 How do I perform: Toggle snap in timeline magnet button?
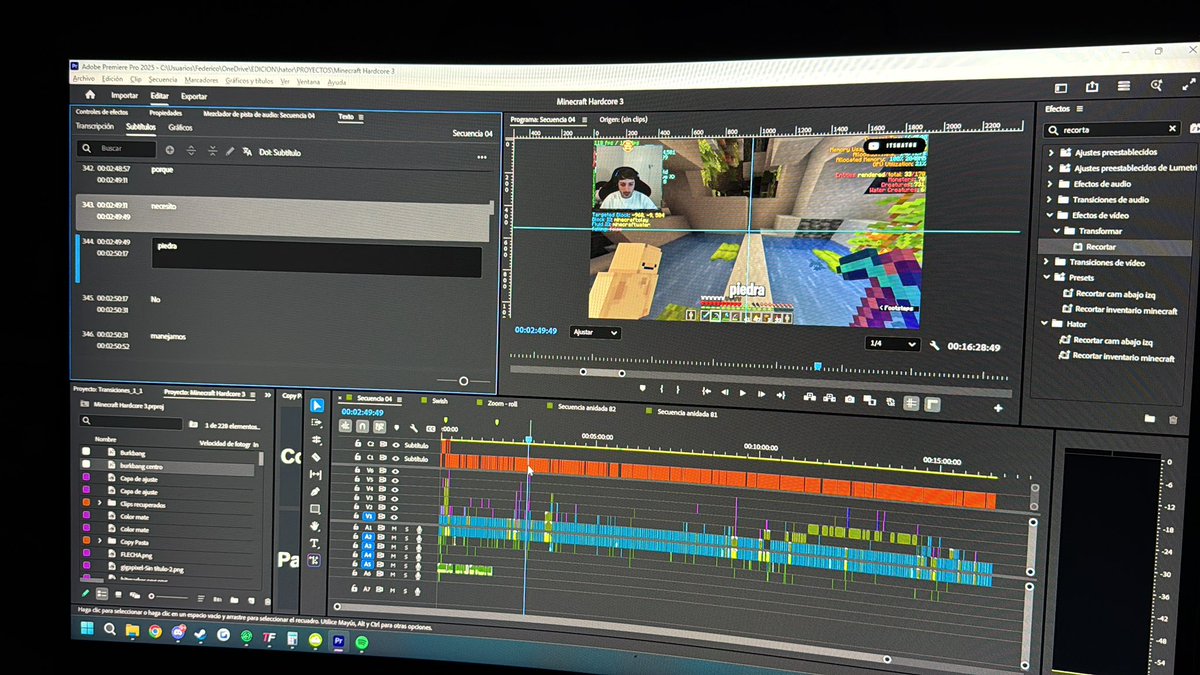[362, 426]
